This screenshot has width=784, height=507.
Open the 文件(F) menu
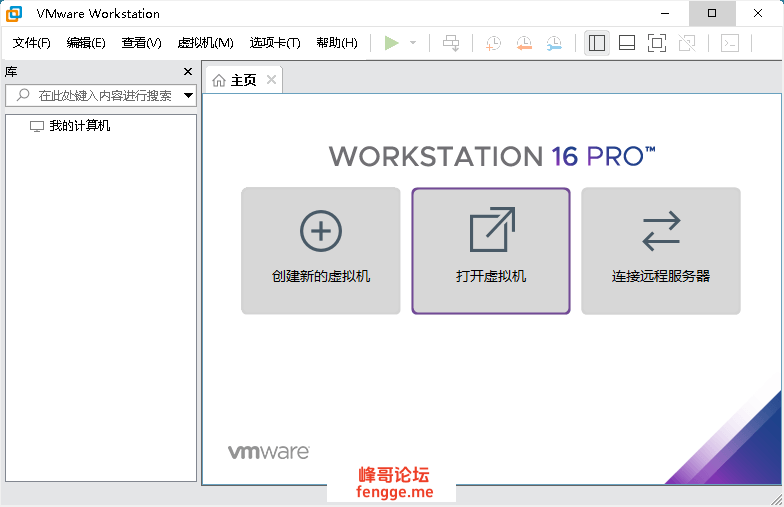32,43
